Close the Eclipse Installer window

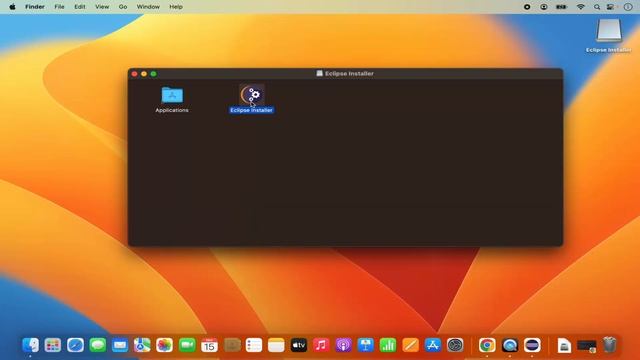[x=134, y=74]
